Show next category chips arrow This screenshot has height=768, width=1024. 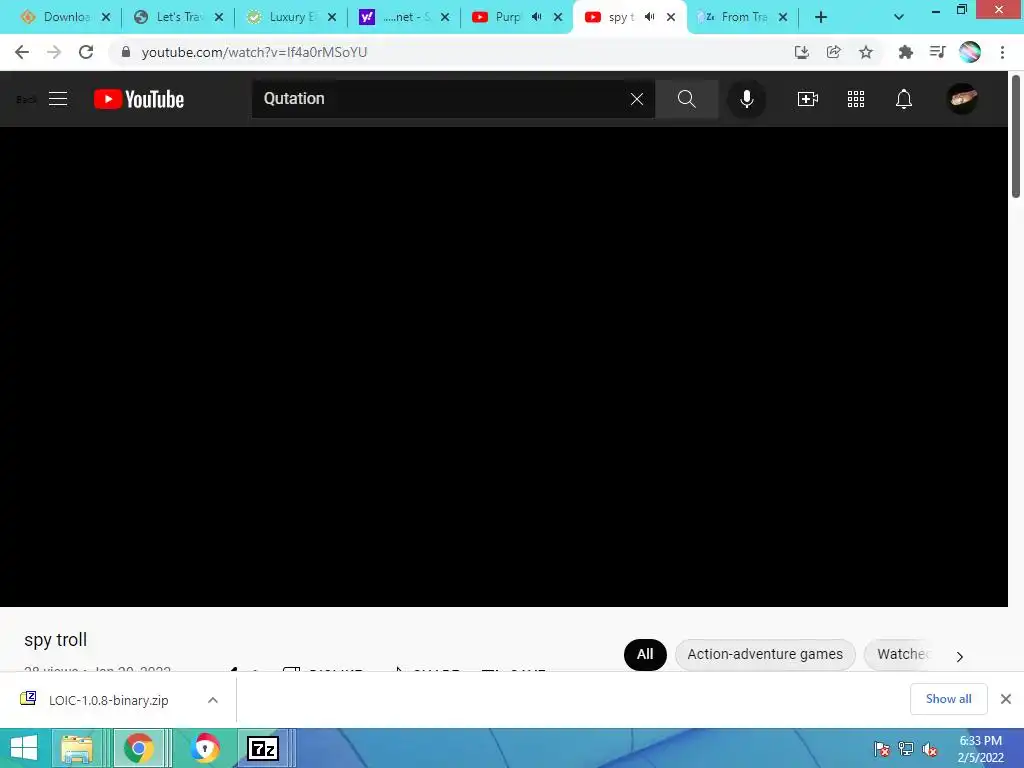point(959,656)
